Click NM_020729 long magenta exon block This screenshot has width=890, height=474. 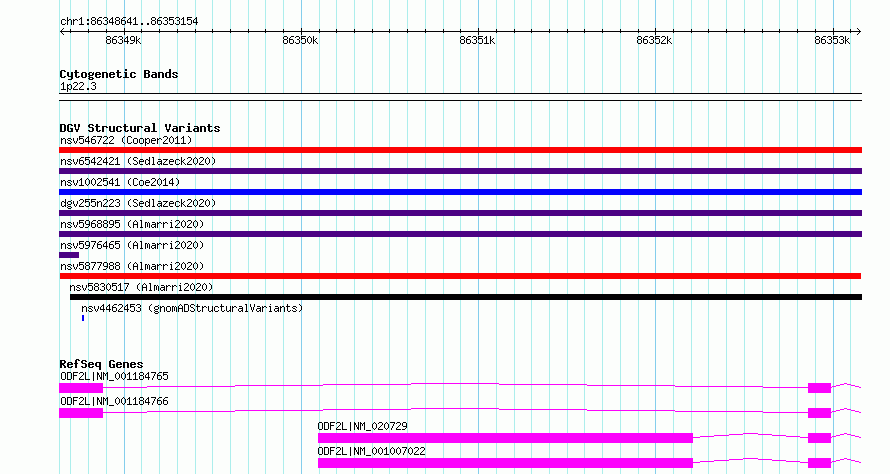(x=505, y=438)
